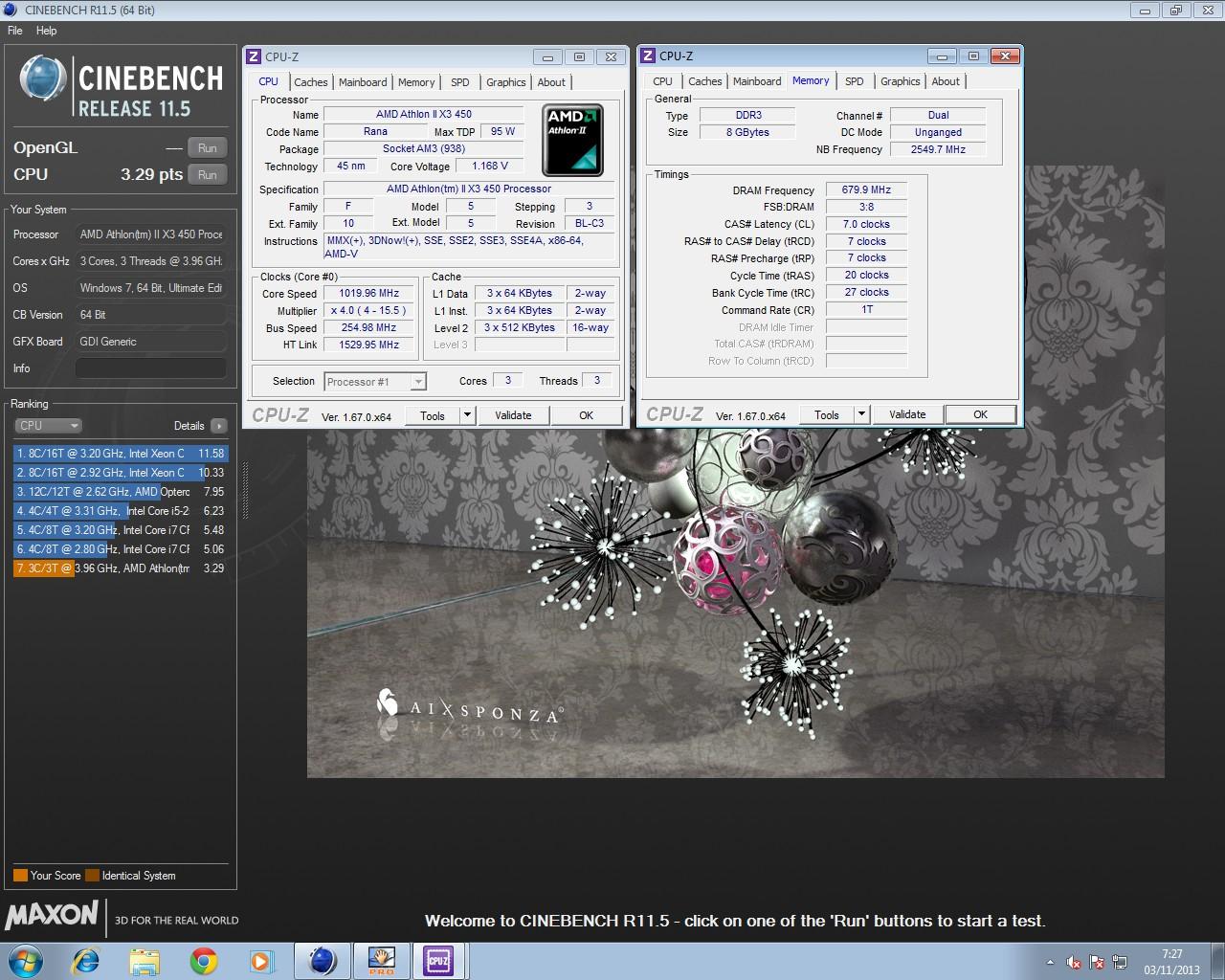Open the Windows Start orb
The width and height of the screenshot is (1225, 980).
coord(25,960)
